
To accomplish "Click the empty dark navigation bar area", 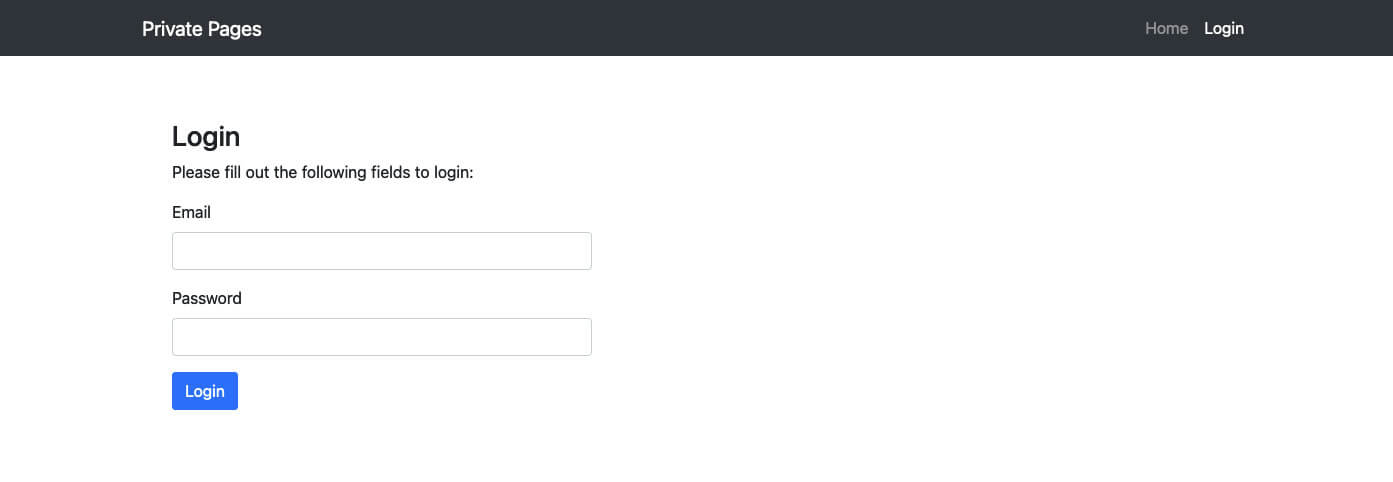I will point(700,28).
